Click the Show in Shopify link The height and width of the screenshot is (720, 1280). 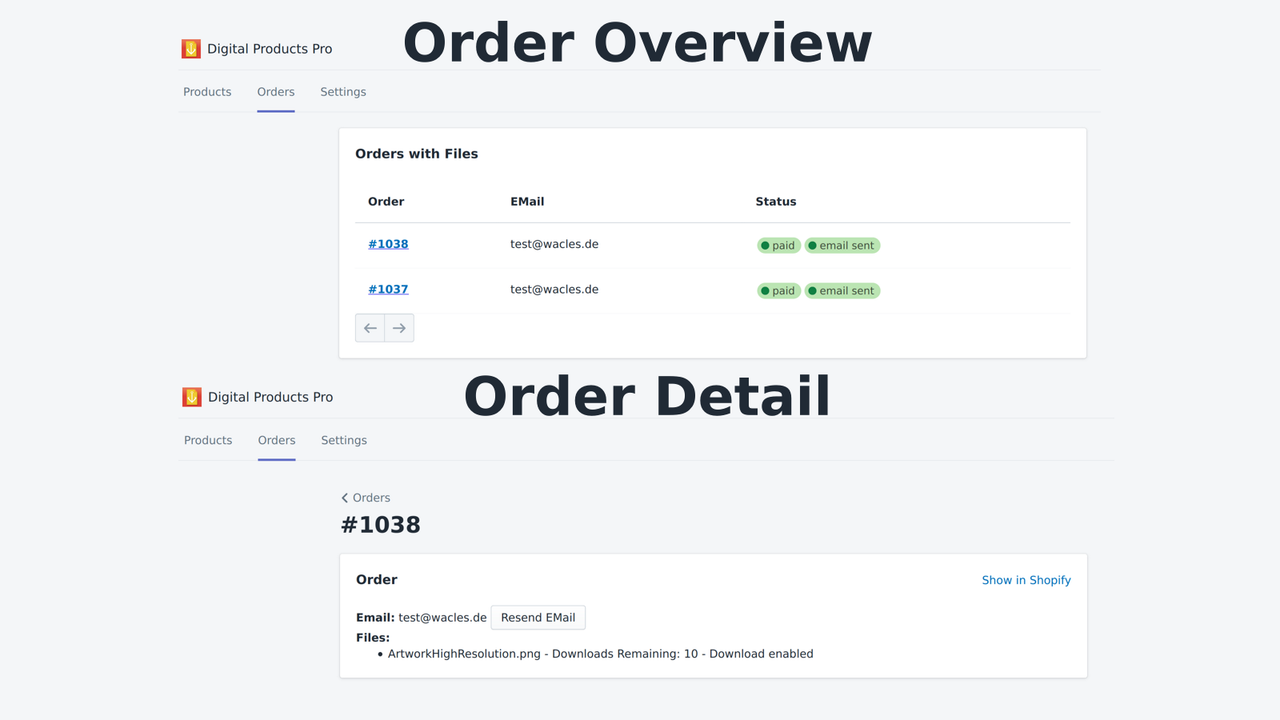(x=1026, y=580)
